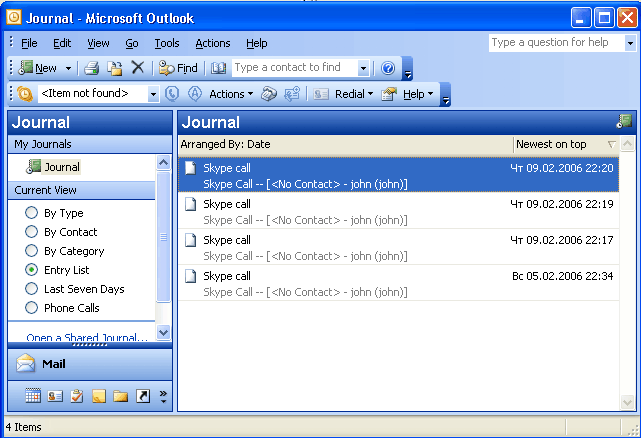Click entry list scroll down arrow
Viewport: 641px width, 438px height.
coord(627,402)
